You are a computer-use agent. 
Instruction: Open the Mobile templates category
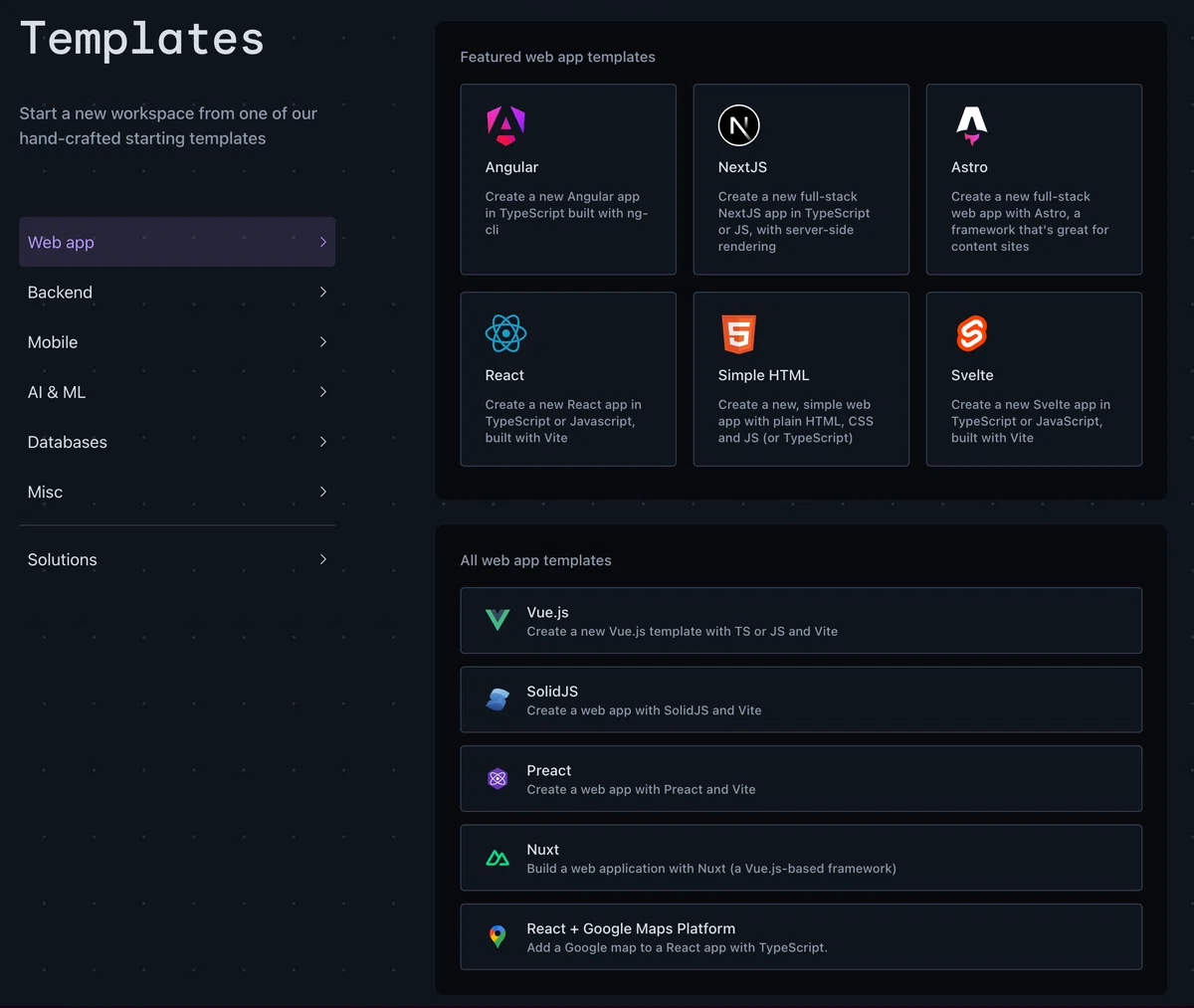177,341
